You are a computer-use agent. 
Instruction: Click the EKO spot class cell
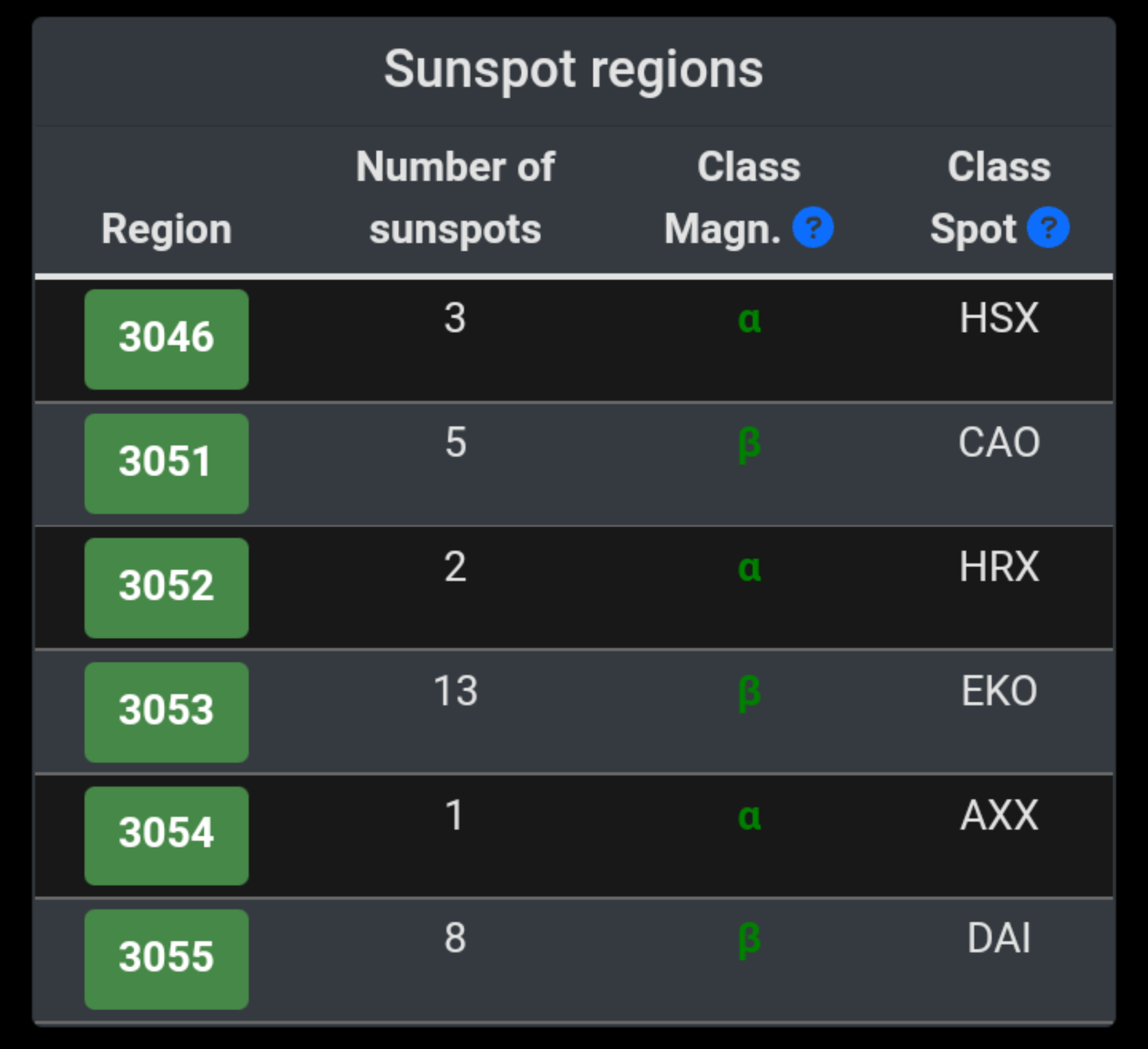[x=999, y=691]
